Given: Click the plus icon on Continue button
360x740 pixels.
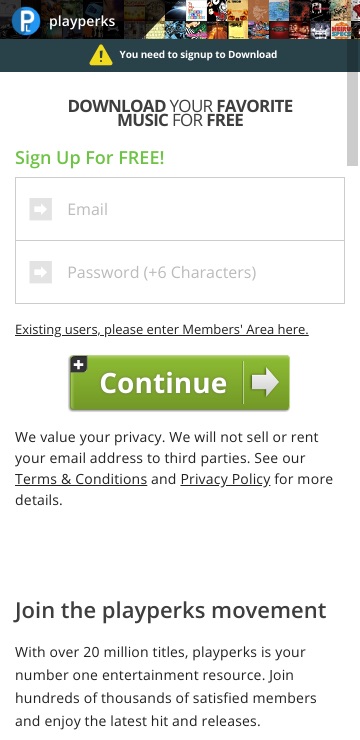Looking at the screenshot, I should click(79, 364).
